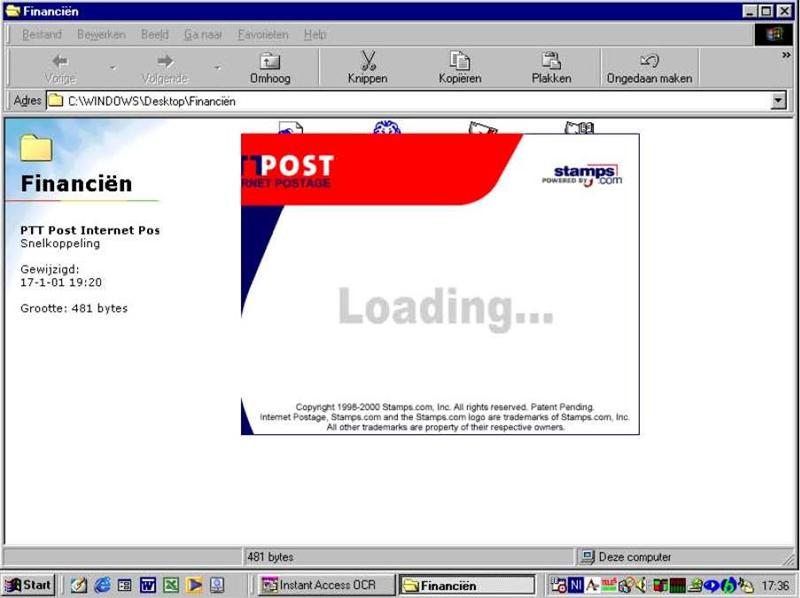Viewport: 800px width, 598px height.
Task: Open the speaker volume tray icon
Action: [x=641, y=585]
